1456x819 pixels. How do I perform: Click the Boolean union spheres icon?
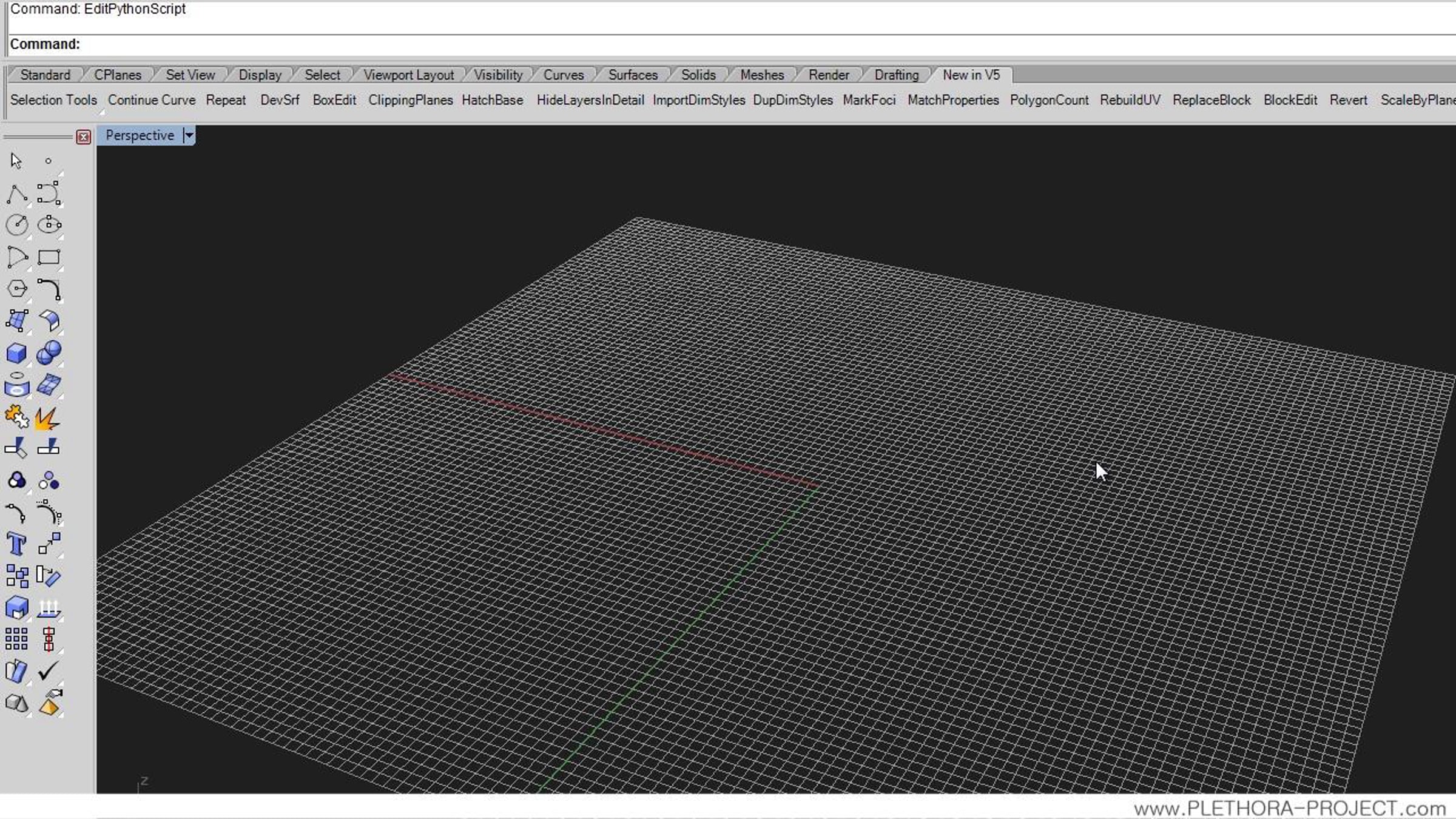pyautogui.click(x=49, y=353)
